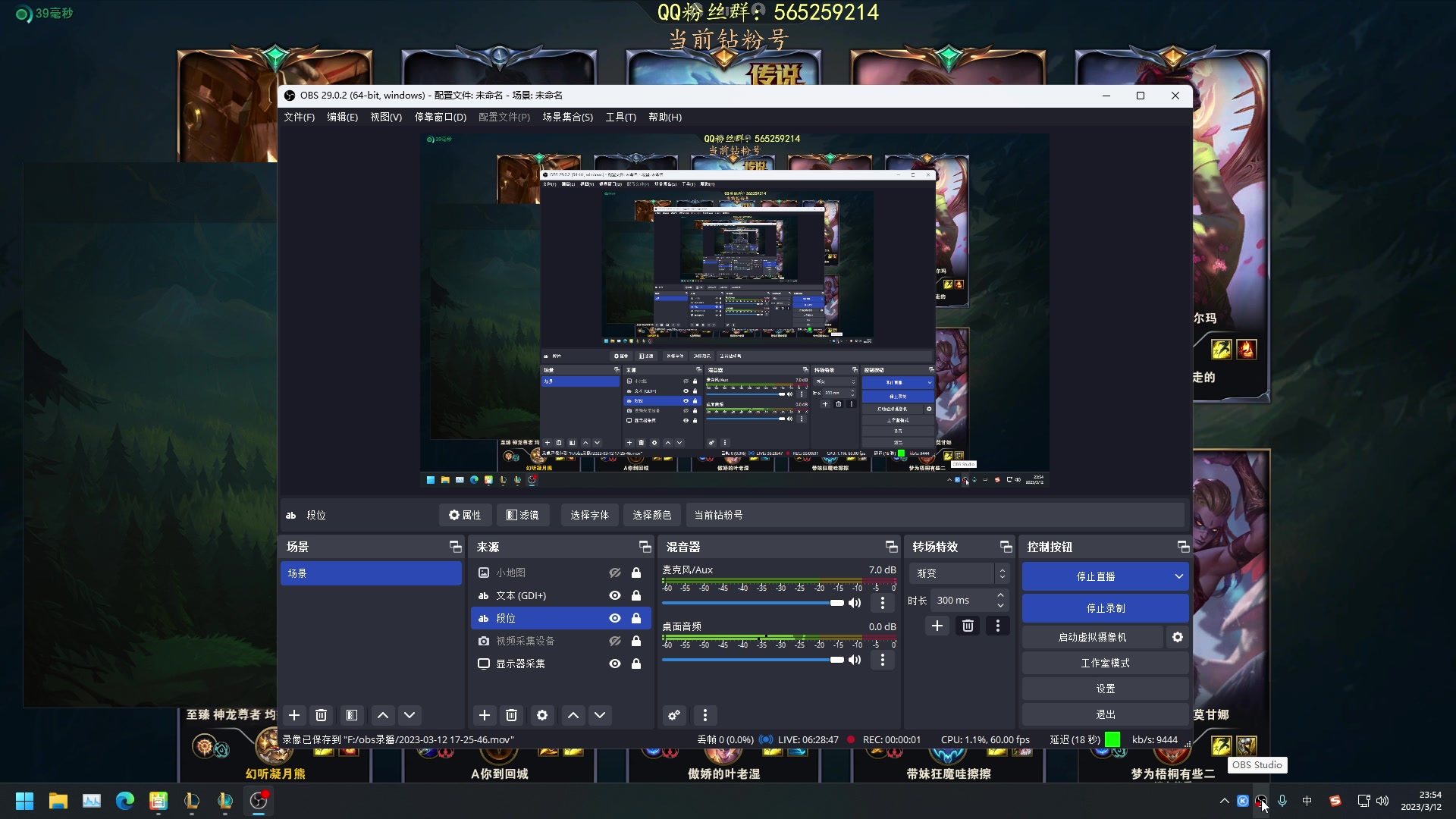Open source properties gear in Sources toolbar
The width and height of the screenshot is (1456, 819).
542,715
